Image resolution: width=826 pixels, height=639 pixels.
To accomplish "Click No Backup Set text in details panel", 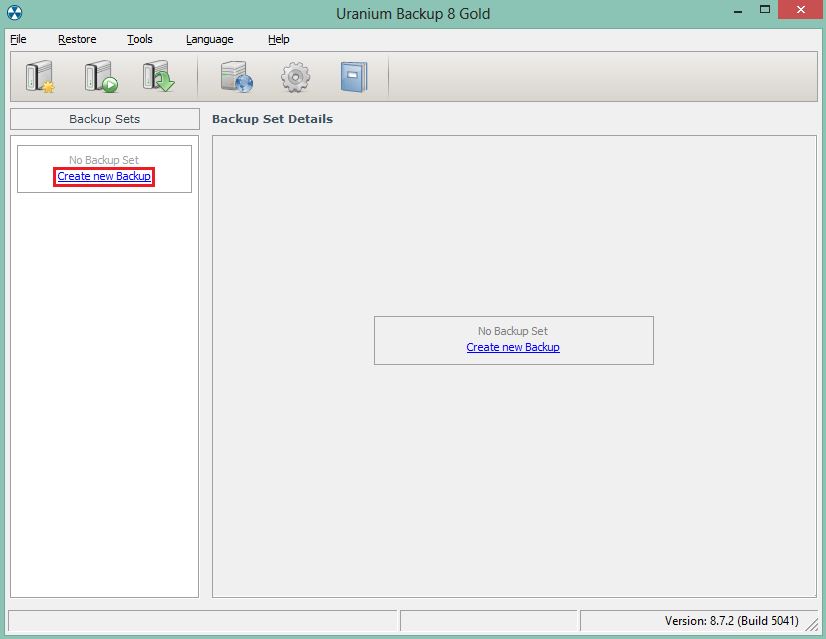I will (x=513, y=331).
